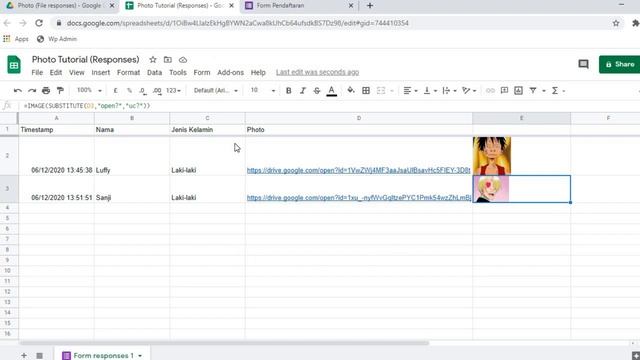640x360 pixels.
Task: Open the Data menu
Action: [x=154, y=73]
